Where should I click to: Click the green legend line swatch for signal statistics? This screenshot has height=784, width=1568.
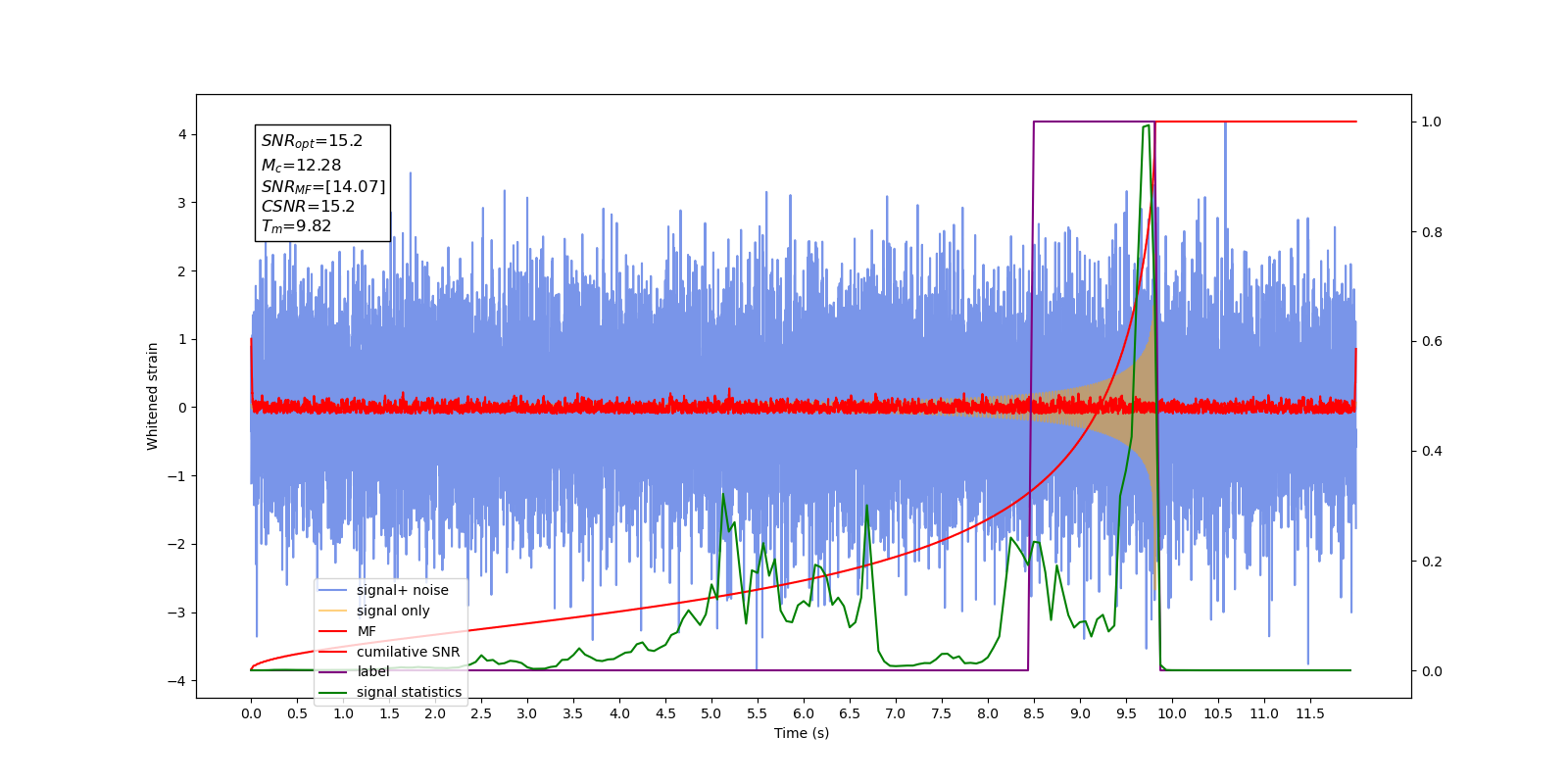[x=333, y=692]
